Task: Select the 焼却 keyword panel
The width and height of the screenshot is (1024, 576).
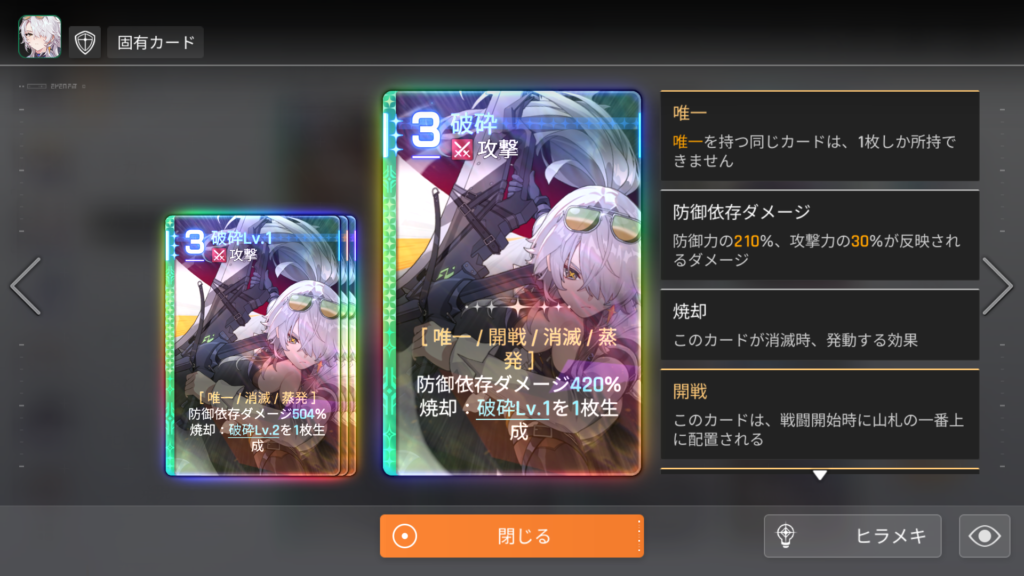Action: [820, 325]
